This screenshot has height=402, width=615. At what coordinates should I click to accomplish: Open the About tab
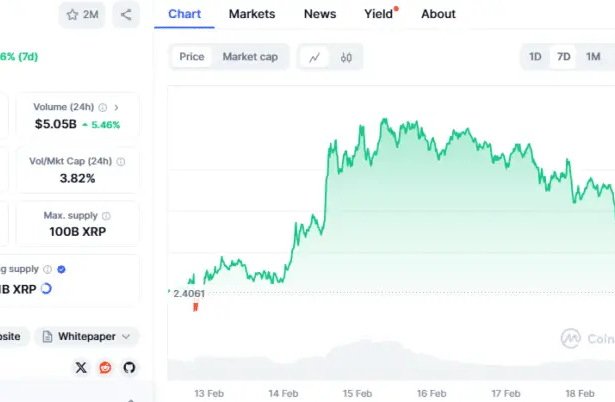point(438,14)
